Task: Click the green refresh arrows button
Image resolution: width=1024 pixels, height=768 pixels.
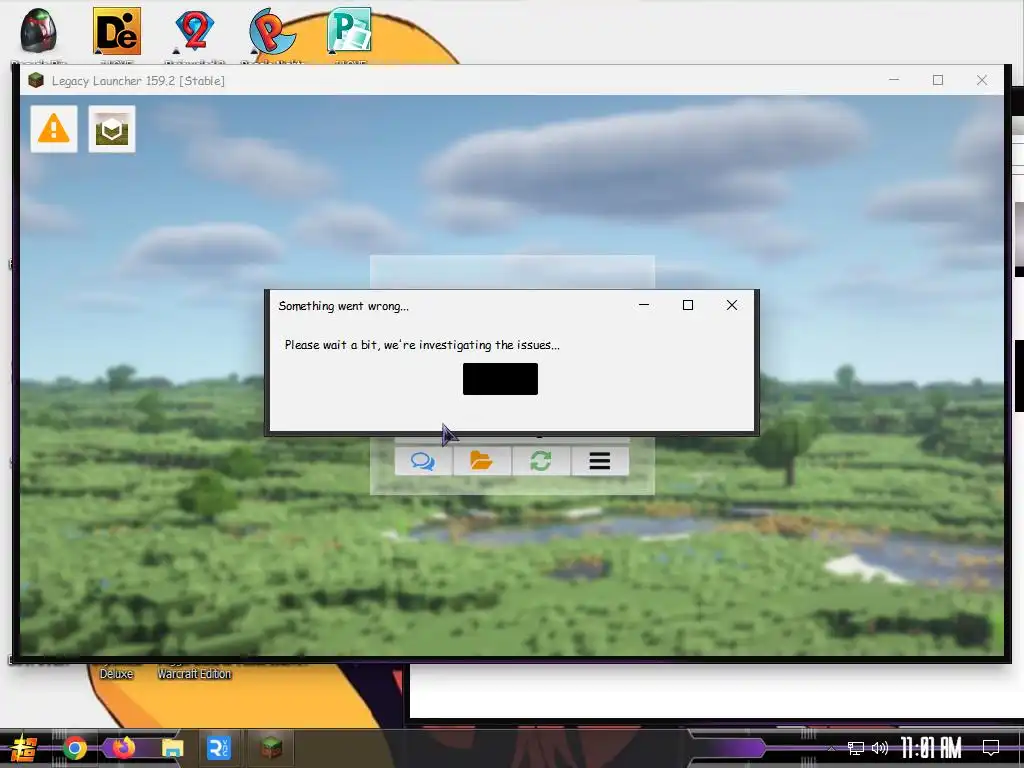Action: click(541, 461)
